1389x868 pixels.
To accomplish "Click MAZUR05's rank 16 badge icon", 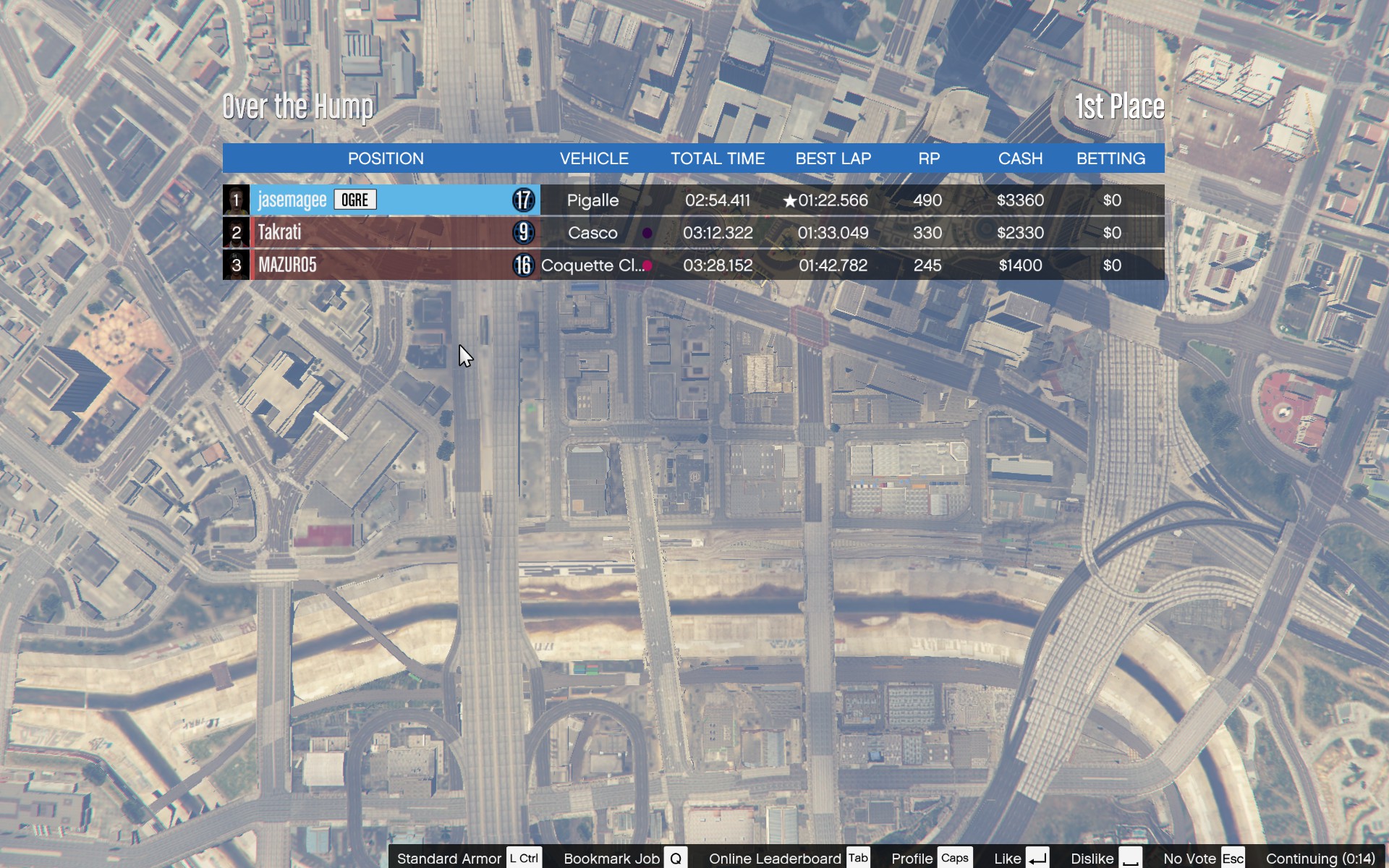I will 523,265.
